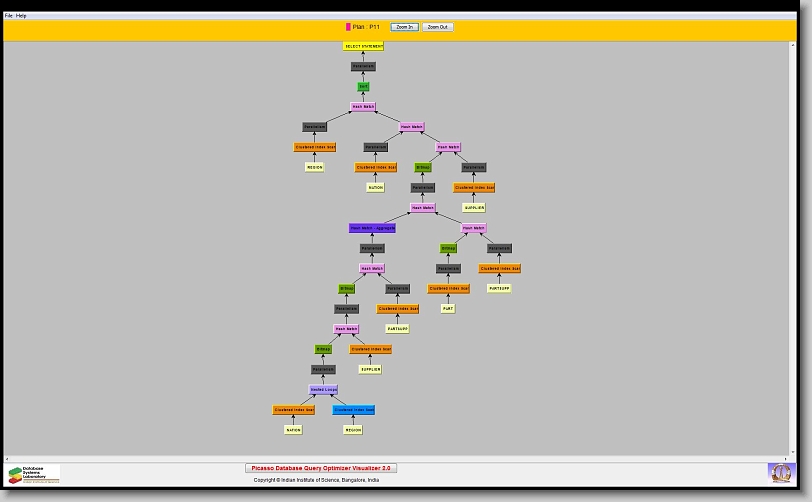Click the Database Systems Laboratory logo
This screenshot has height=502, width=812.
tap(34, 474)
